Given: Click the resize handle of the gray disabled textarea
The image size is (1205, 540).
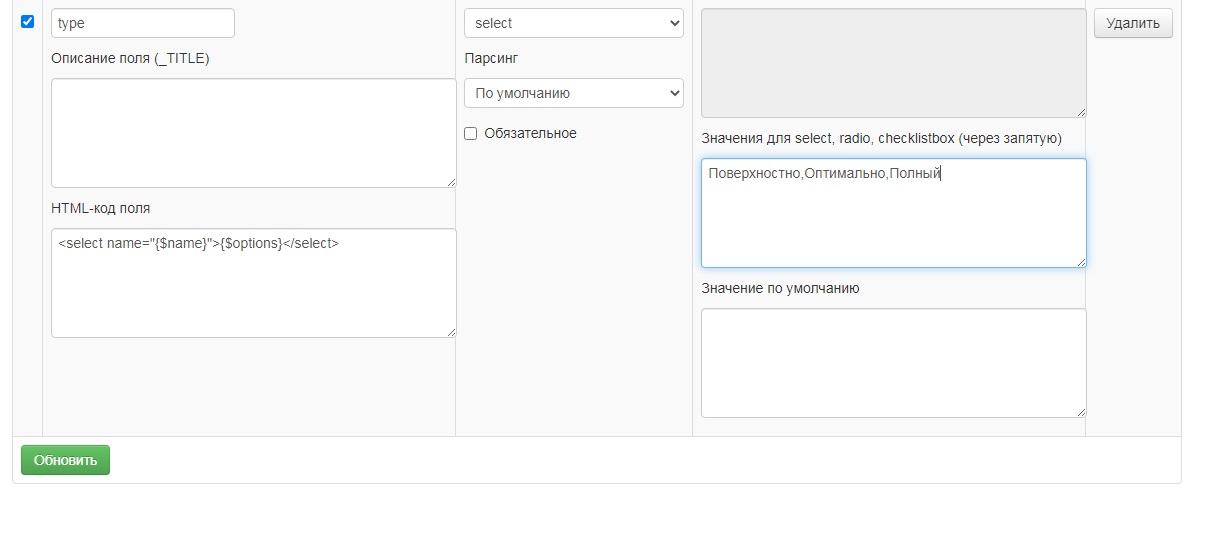Looking at the screenshot, I should [1081, 112].
